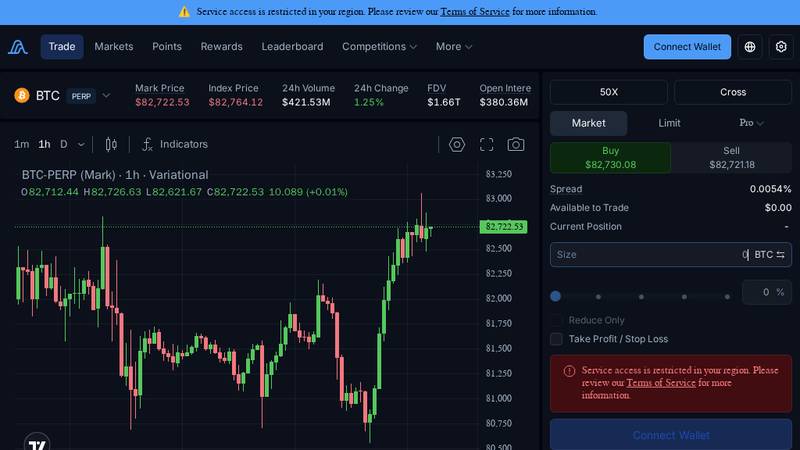This screenshot has width=800, height=450.
Task: Click the Spread 0.0054% value
Action: 770,189
